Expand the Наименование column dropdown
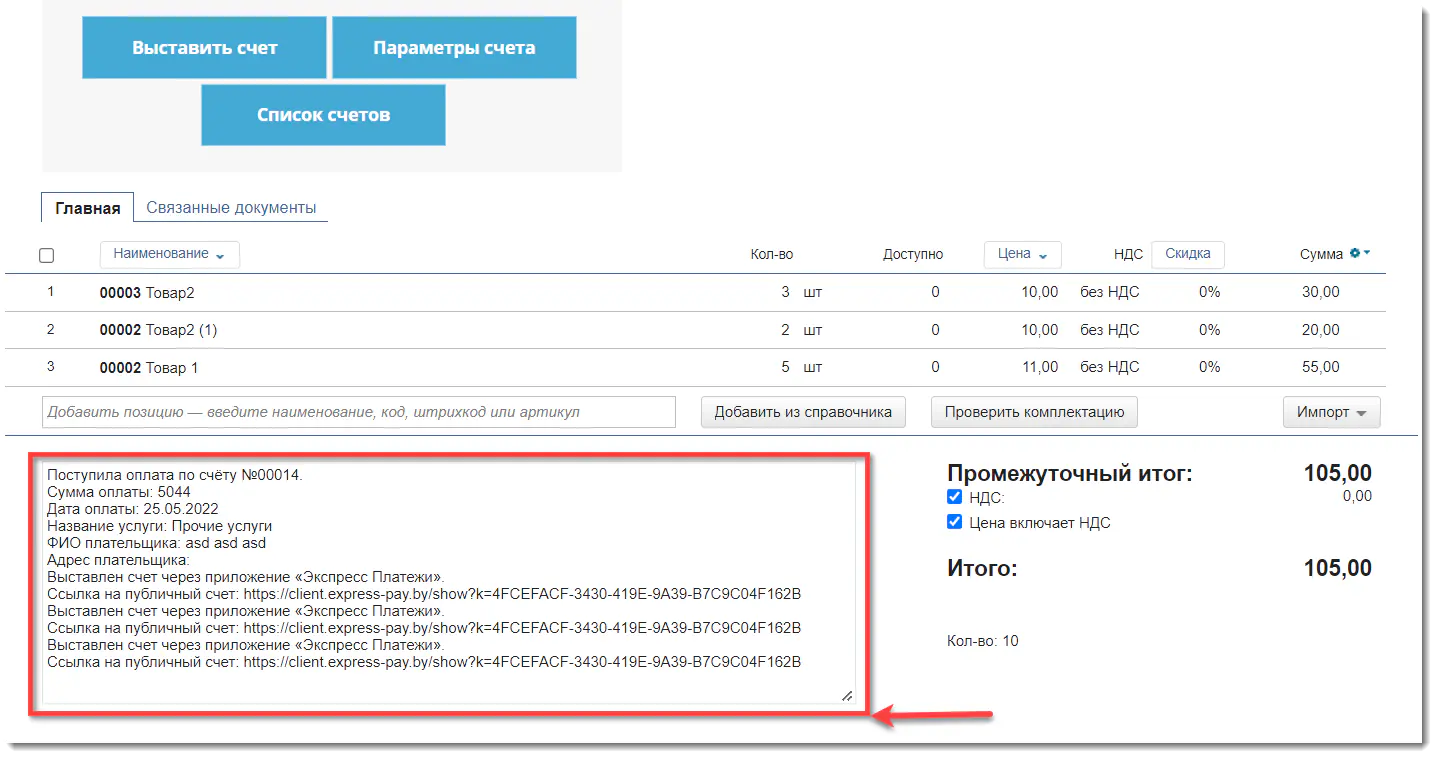The image size is (1437, 758). pos(169,254)
